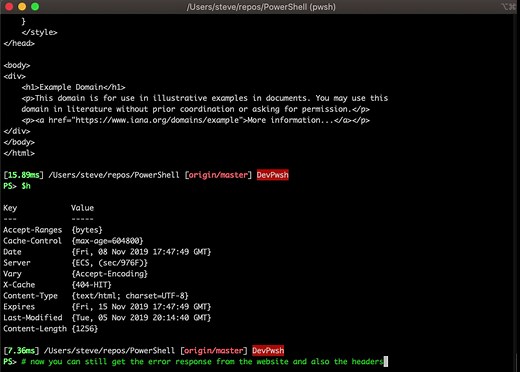Click the 'Expires' key
This screenshot has height=372, width=520.
(x=19, y=307)
